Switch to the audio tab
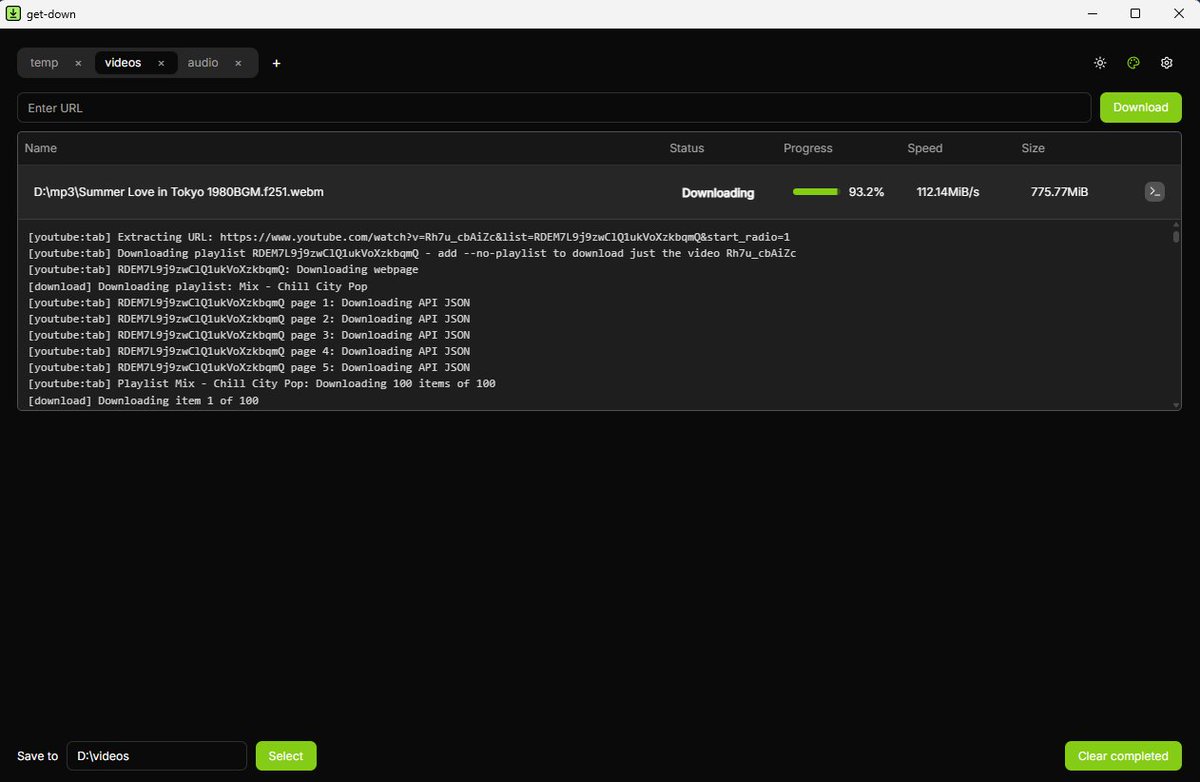This screenshot has height=782, width=1200. pos(203,63)
